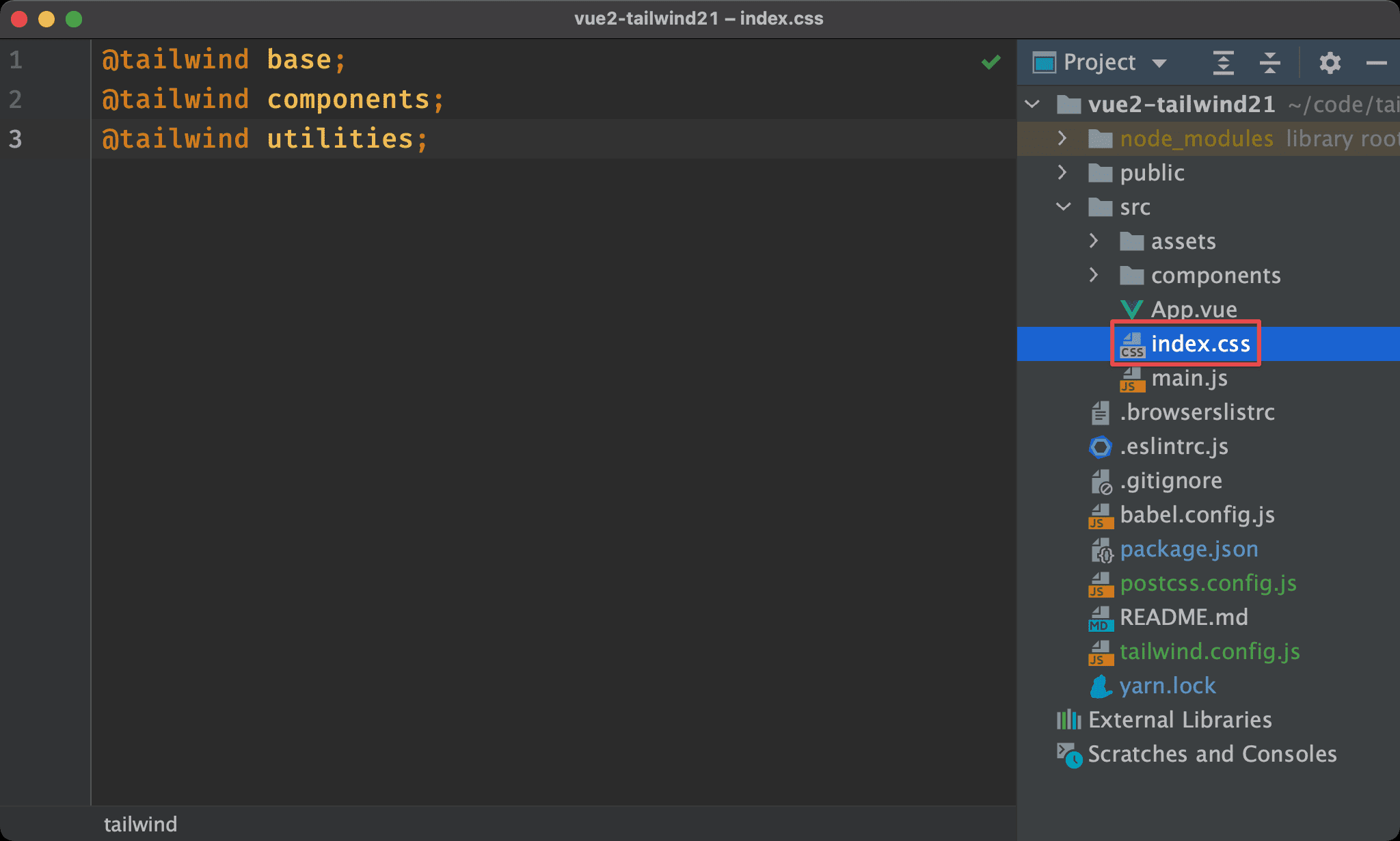The image size is (1400, 841).
Task: Open App.vue in the project tree
Action: [1194, 310]
